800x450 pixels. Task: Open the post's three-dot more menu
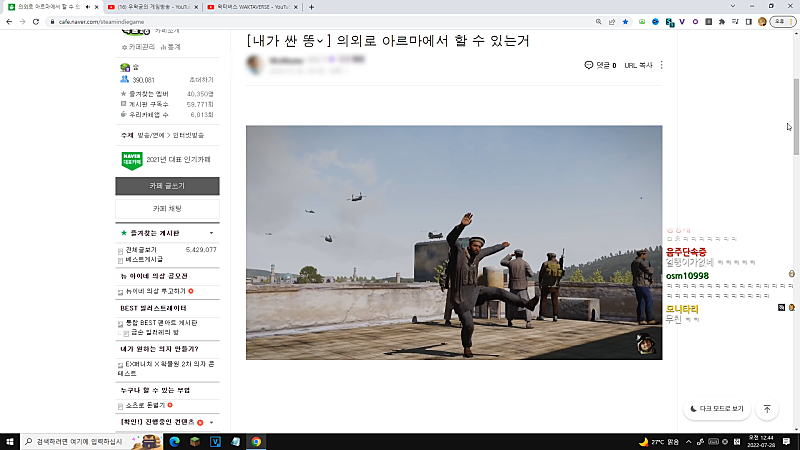pyautogui.click(x=662, y=65)
